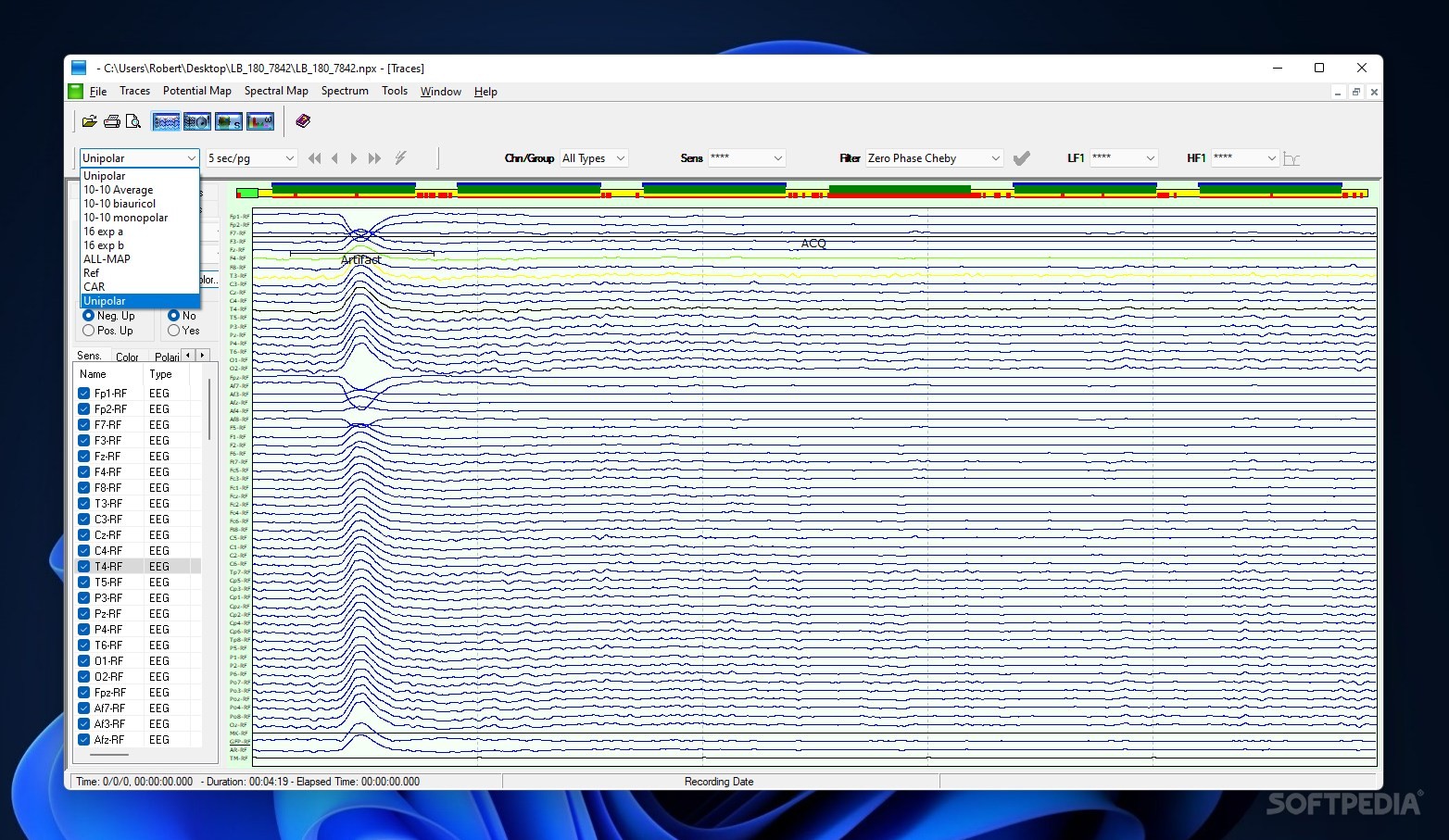Switch to the Sens. tab

(x=90, y=356)
